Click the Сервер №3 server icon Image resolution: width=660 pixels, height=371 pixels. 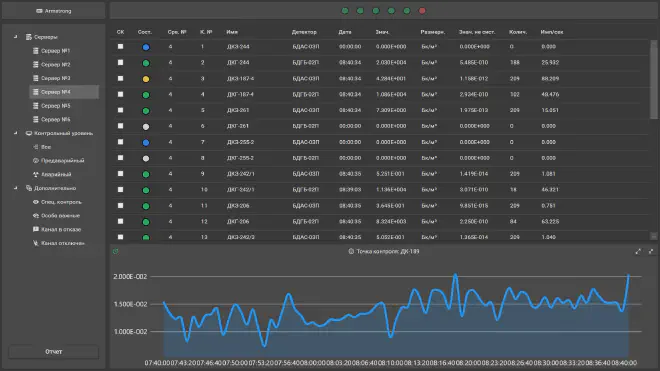click(x=36, y=78)
